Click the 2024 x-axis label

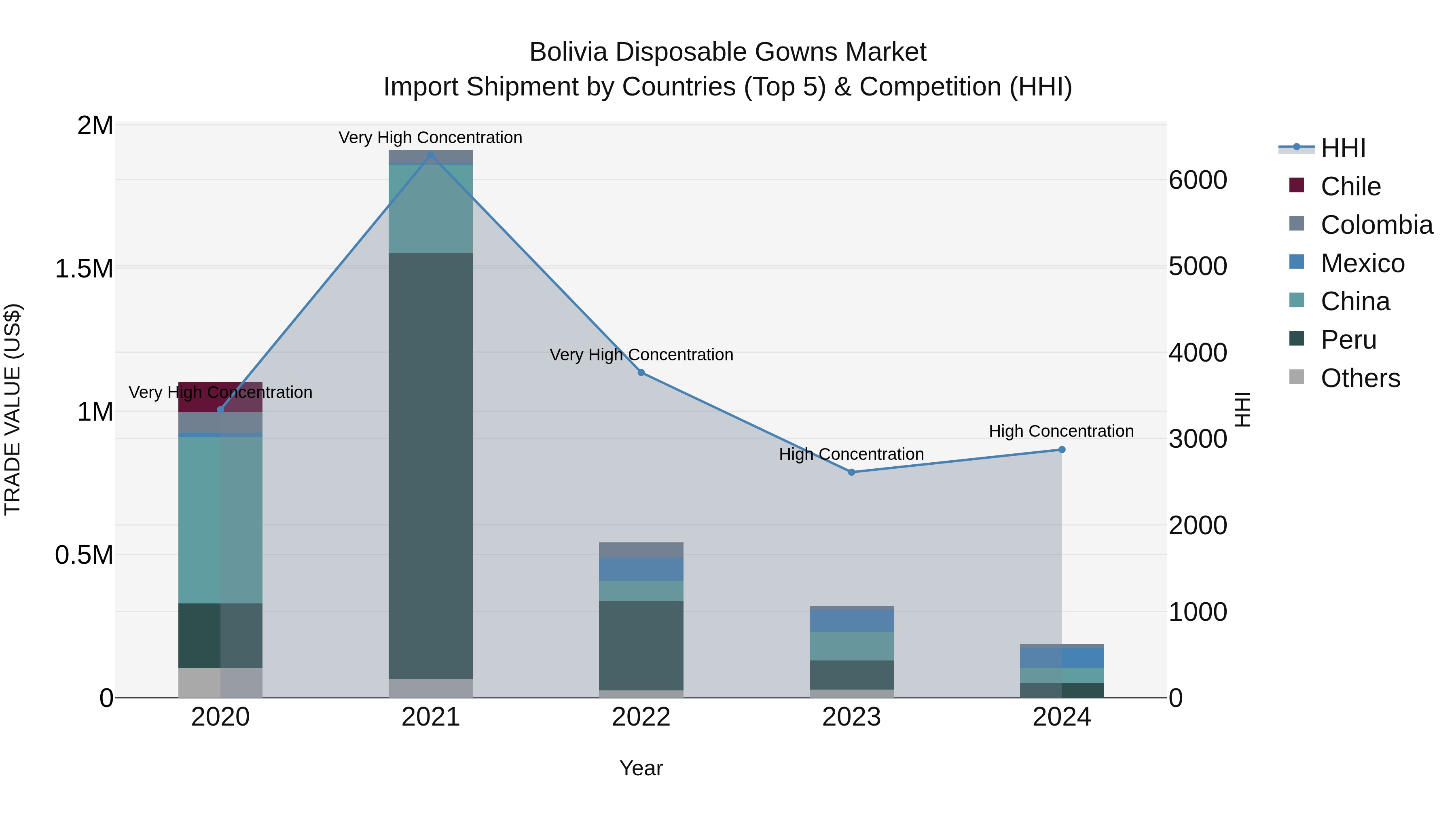click(1062, 717)
